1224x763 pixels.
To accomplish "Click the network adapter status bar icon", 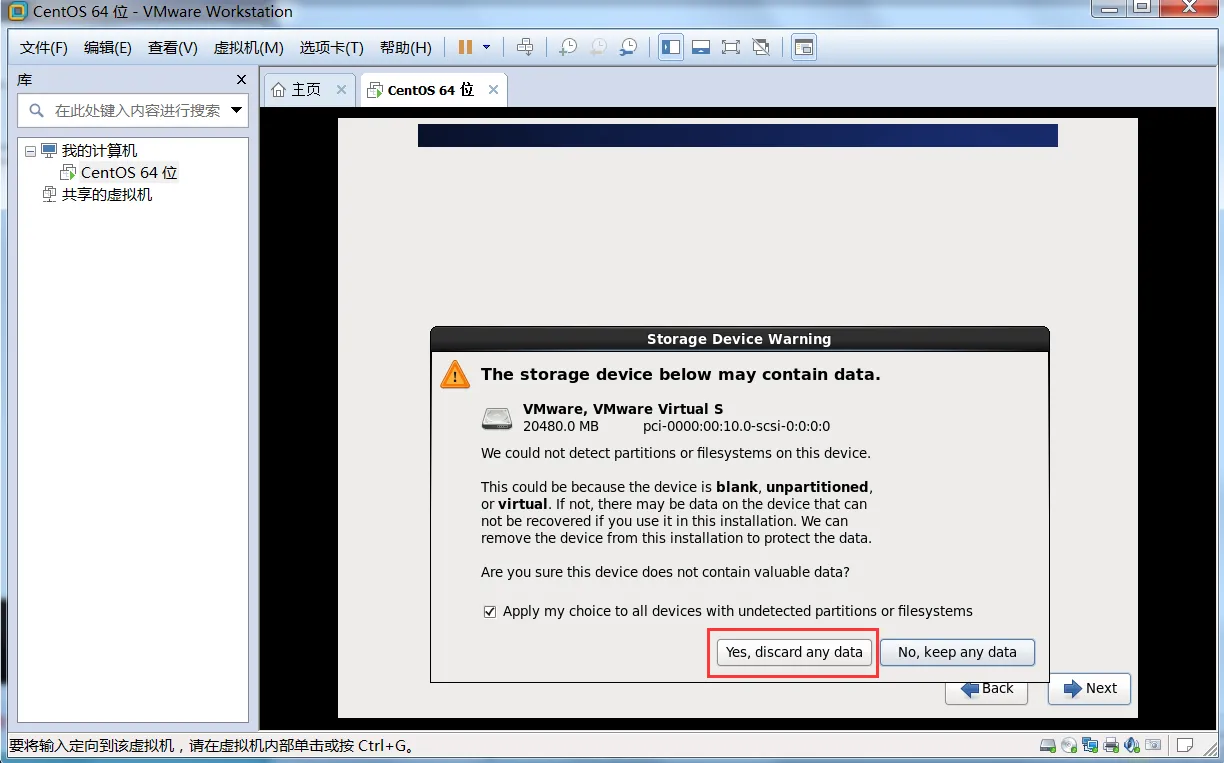I will coord(1090,745).
